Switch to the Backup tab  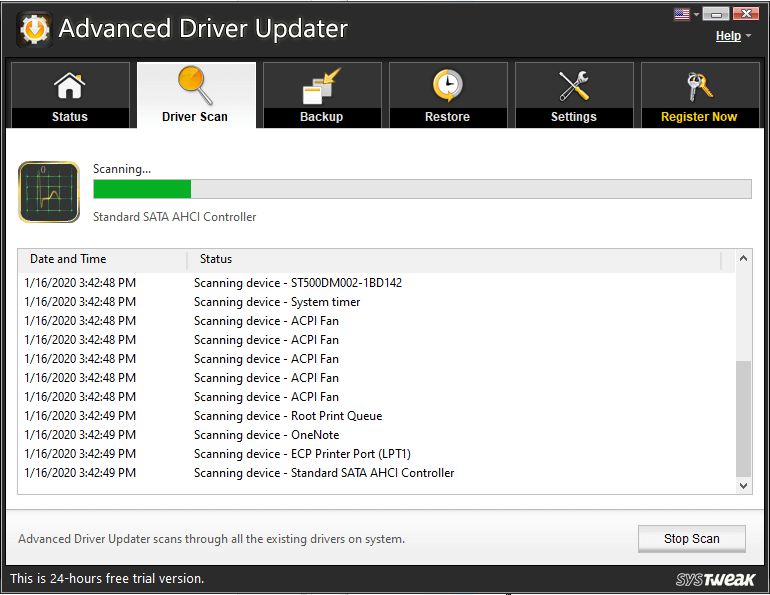click(322, 95)
